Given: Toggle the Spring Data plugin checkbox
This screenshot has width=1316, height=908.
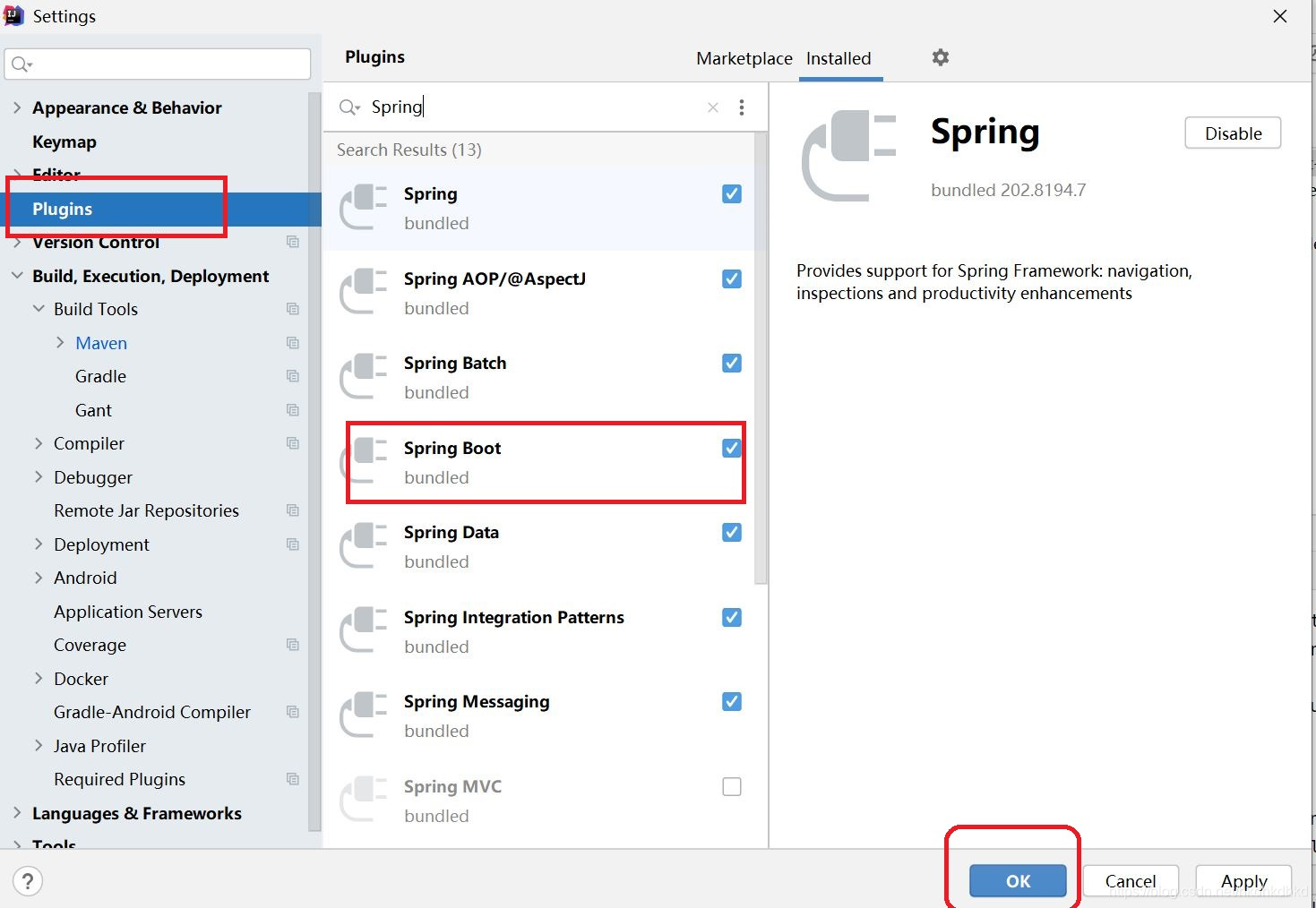Looking at the screenshot, I should click(x=732, y=532).
